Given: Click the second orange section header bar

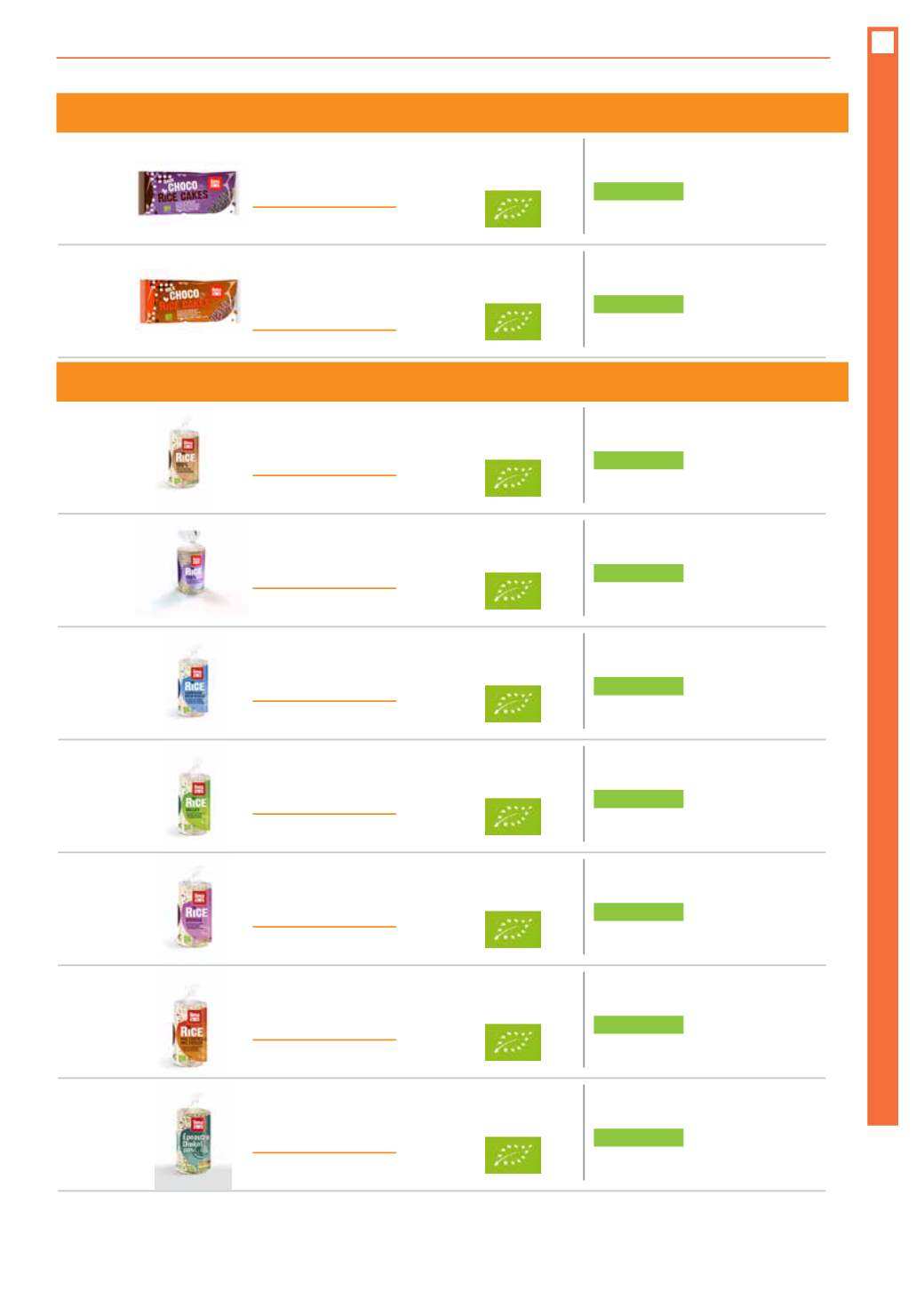Looking at the screenshot, I should coord(452,382).
